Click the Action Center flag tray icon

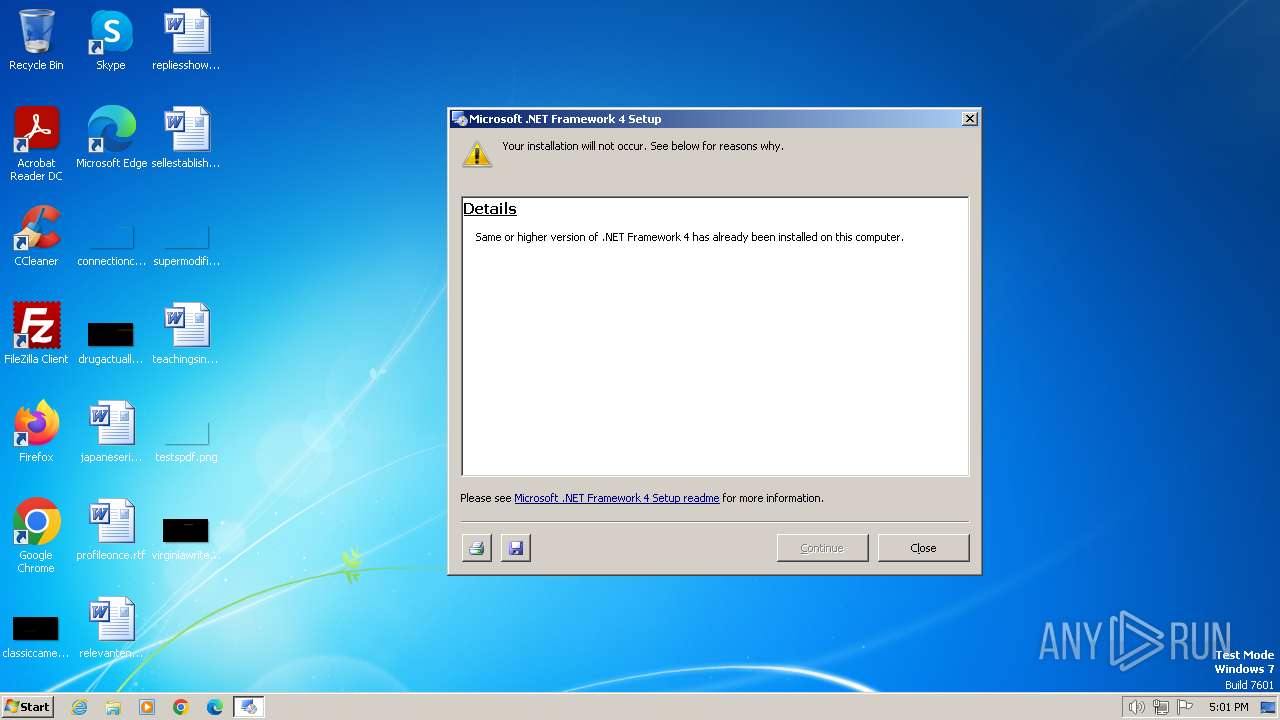[x=1185, y=707]
